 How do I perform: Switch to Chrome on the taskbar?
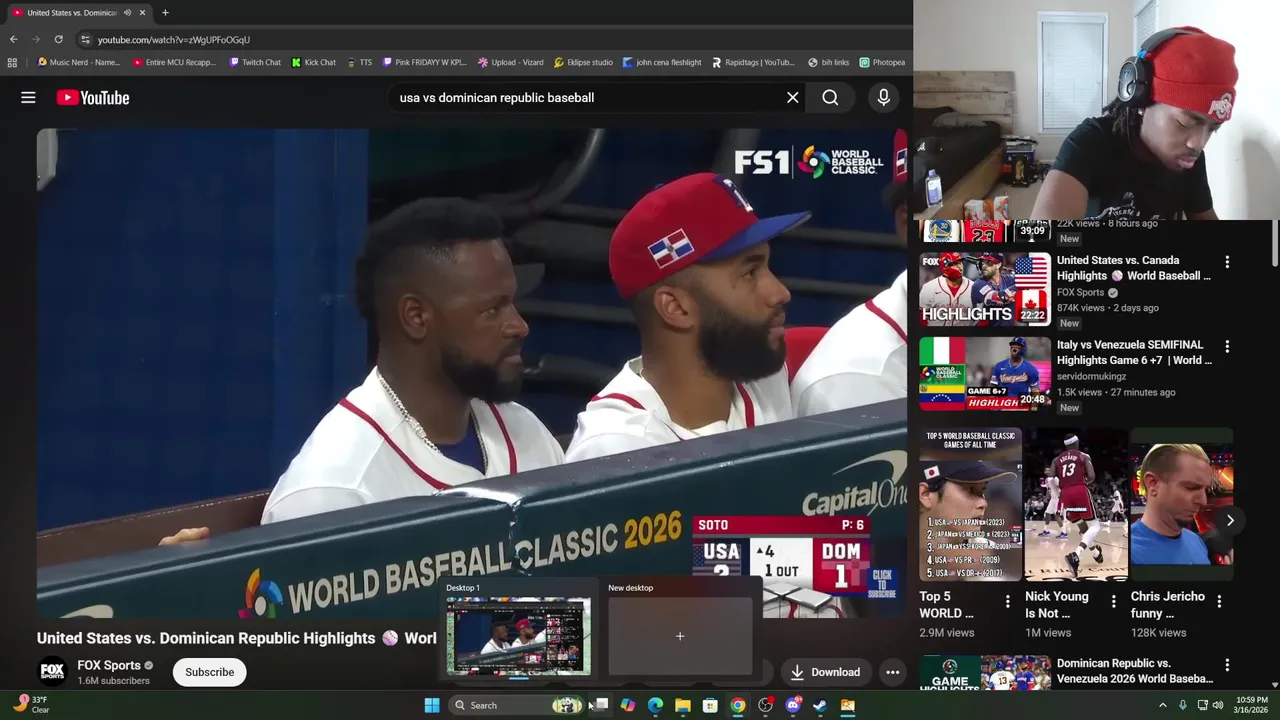click(738, 705)
